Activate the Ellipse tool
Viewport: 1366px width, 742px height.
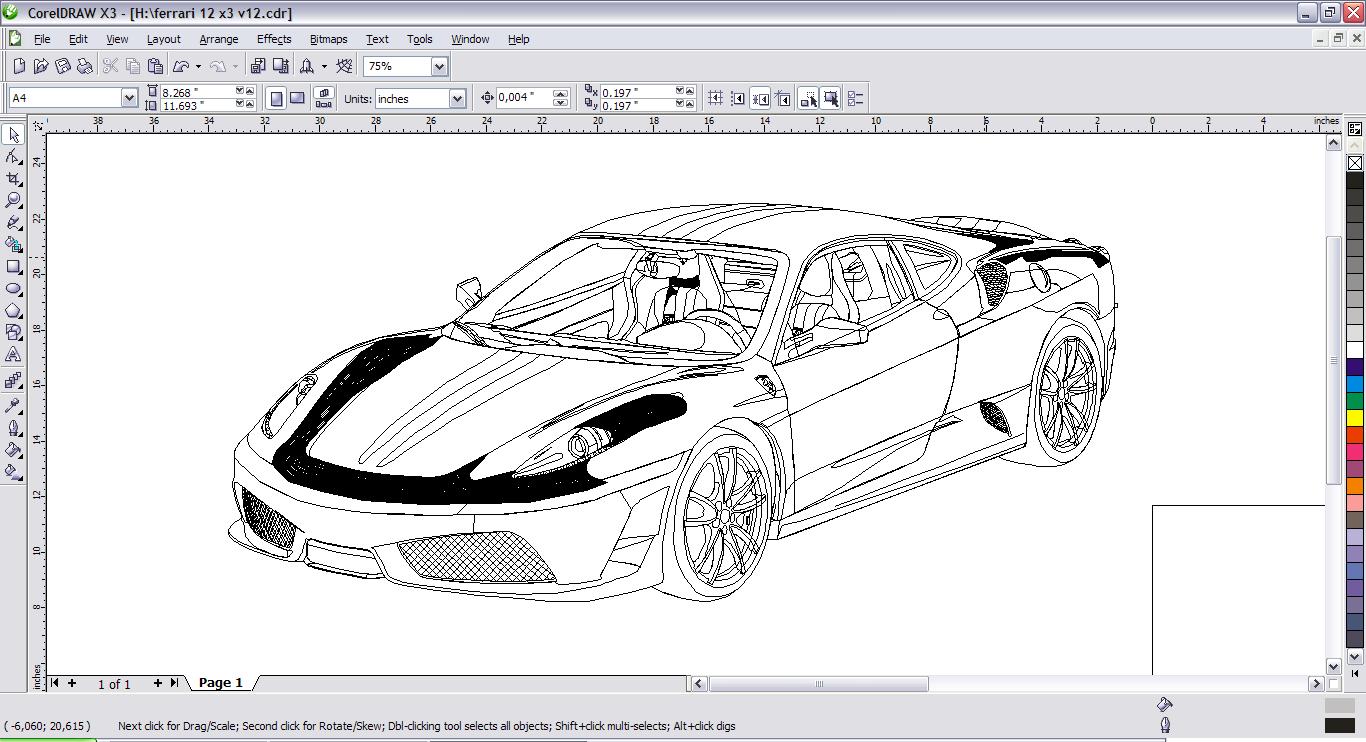14,289
